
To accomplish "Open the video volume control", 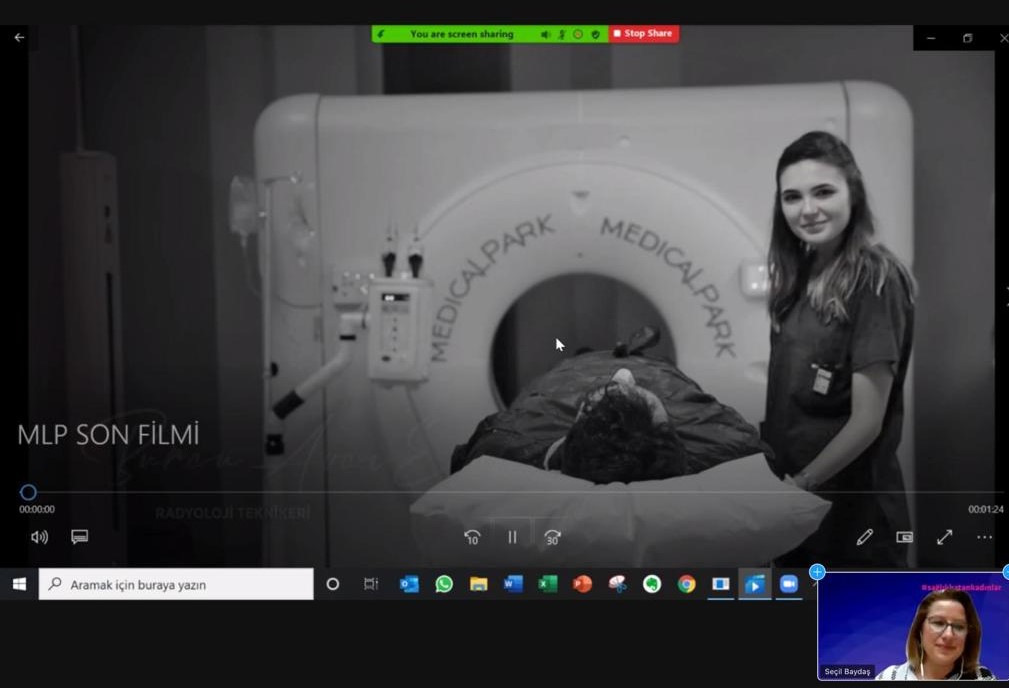I will point(39,537).
